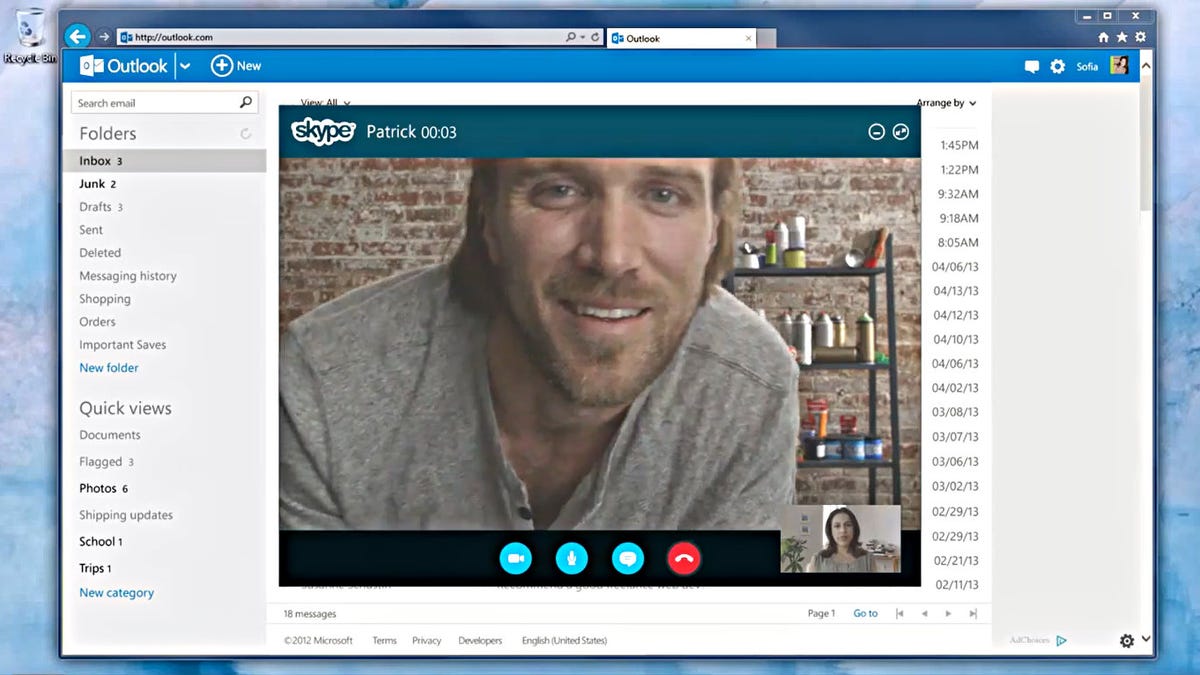Mute the microphone during the call

(571, 558)
